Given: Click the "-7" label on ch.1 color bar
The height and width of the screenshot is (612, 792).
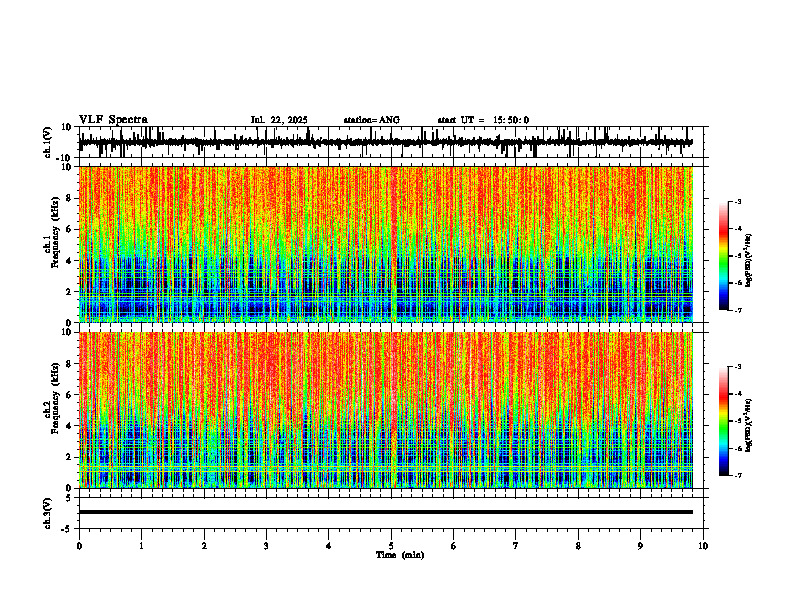Looking at the screenshot, I should [738, 310].
